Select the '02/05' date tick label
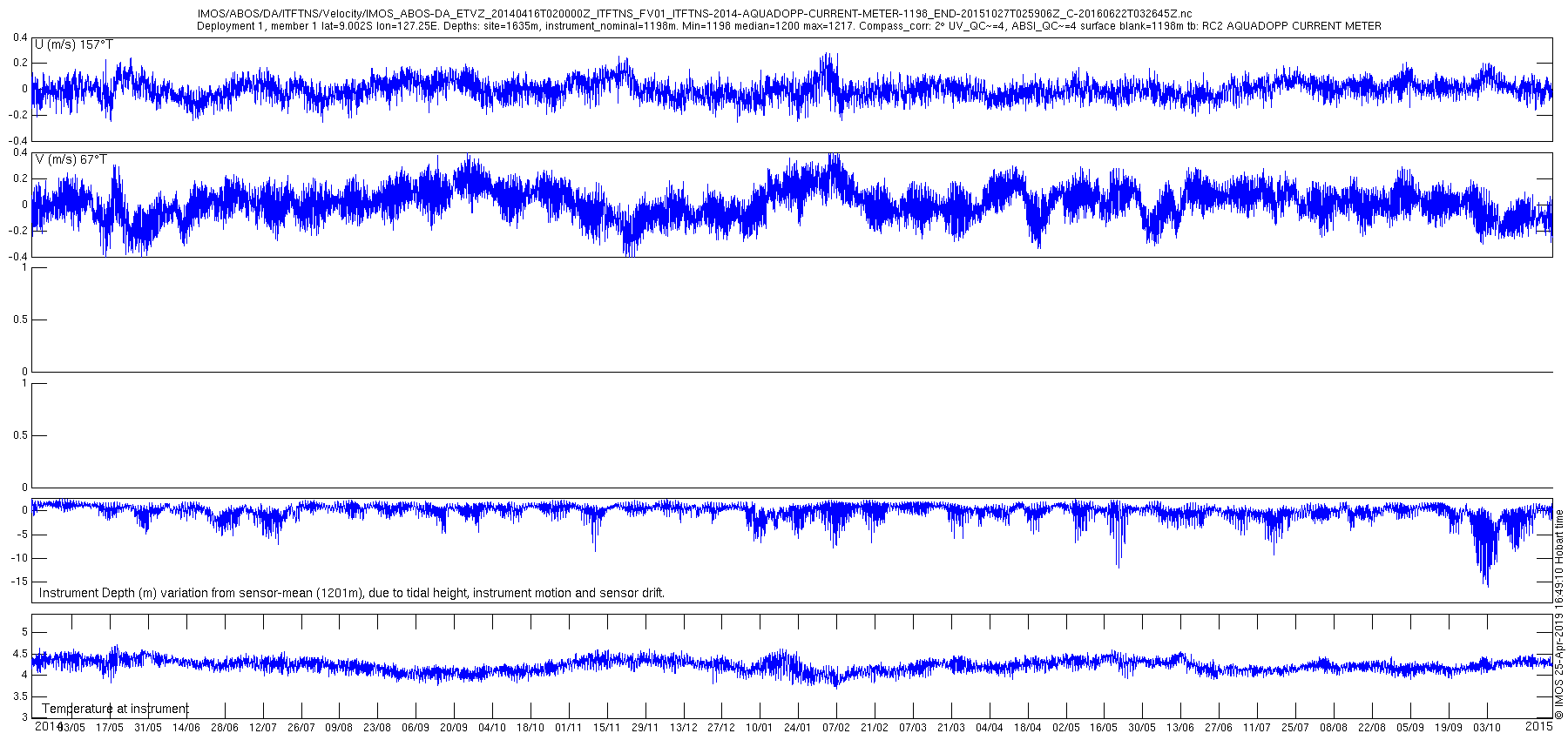The width and height of the screenshot is (1568, 740). click(x=1066, y=728)
